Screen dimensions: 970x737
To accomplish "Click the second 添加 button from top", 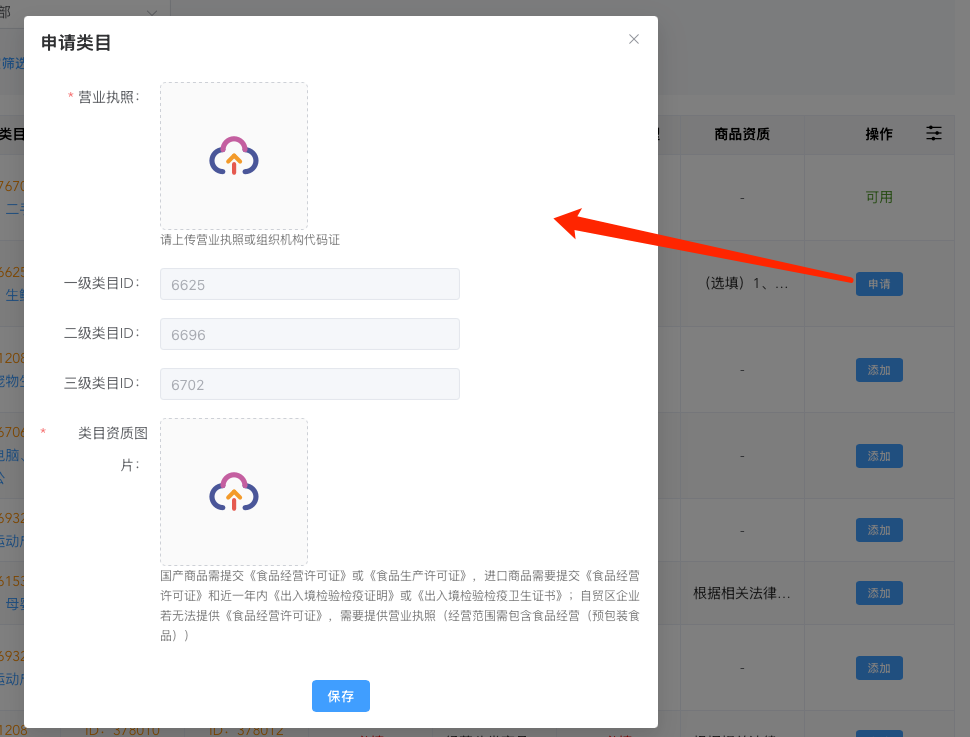I will pyautogui.click(x=879, y=456).
